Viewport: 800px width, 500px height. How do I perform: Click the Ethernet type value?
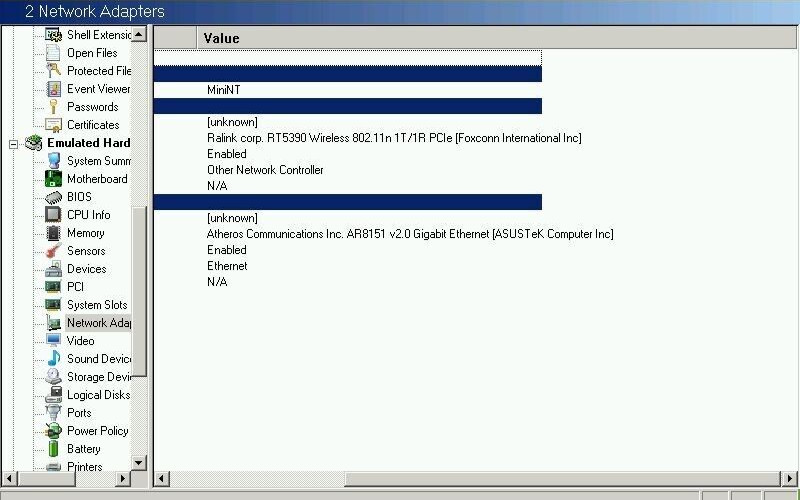227,266
